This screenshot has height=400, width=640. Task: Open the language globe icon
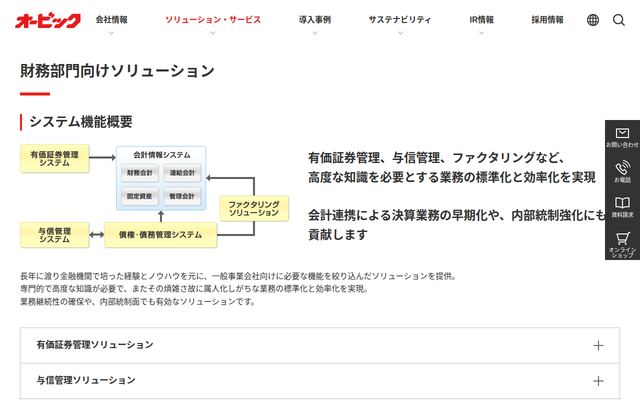593,20
